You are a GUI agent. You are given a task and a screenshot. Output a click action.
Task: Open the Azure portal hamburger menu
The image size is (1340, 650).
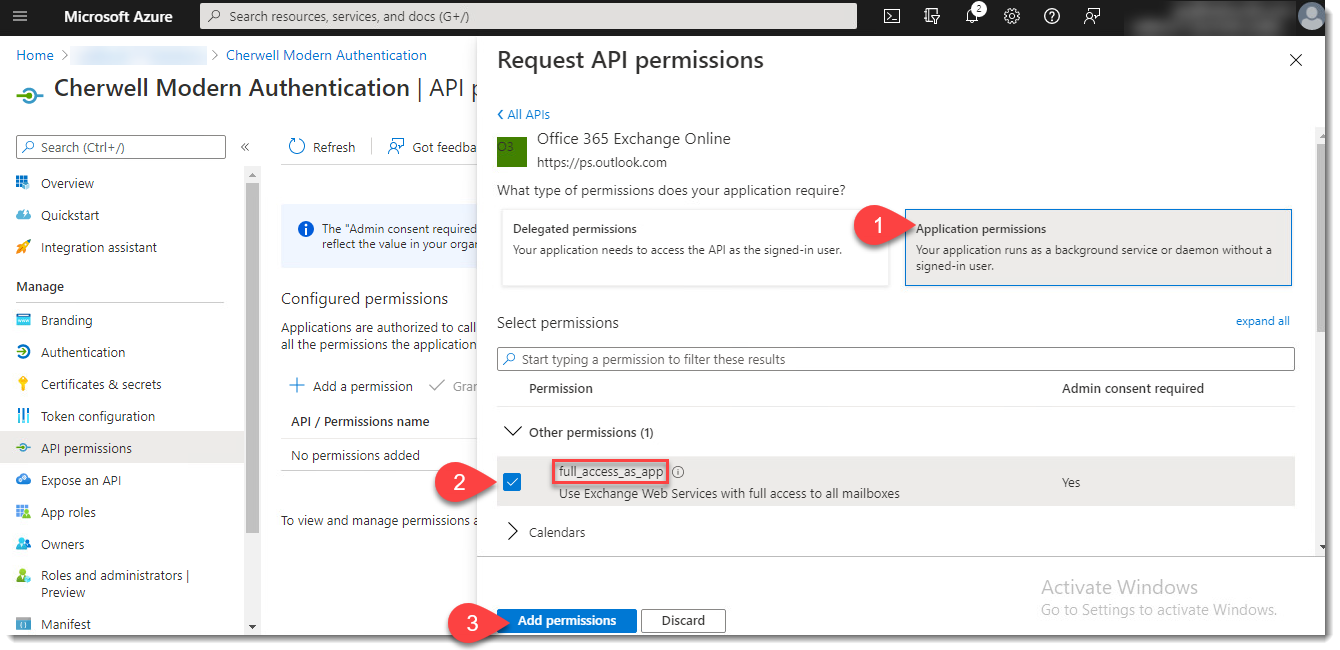20,16
